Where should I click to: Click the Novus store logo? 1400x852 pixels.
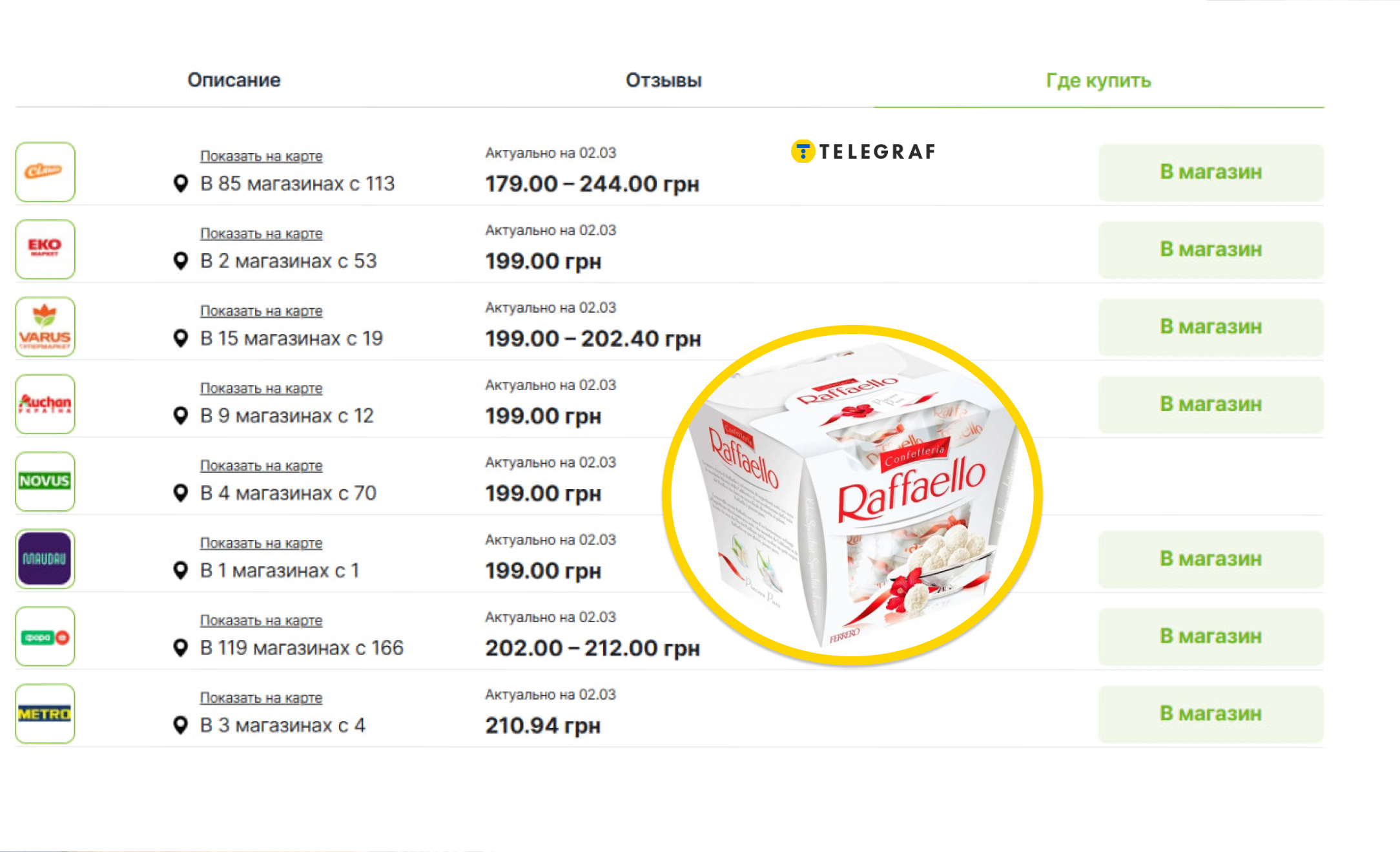pyautogui.click(x=45, y=481)
